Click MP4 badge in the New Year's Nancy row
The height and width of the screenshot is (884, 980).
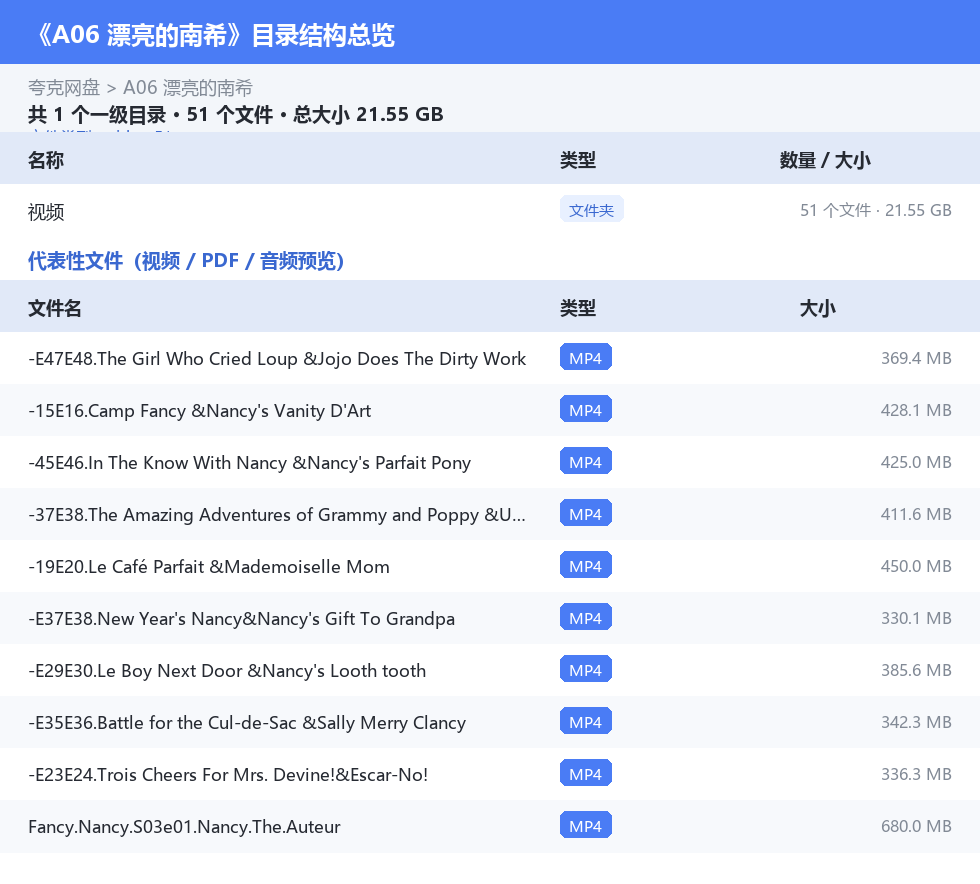586,617
